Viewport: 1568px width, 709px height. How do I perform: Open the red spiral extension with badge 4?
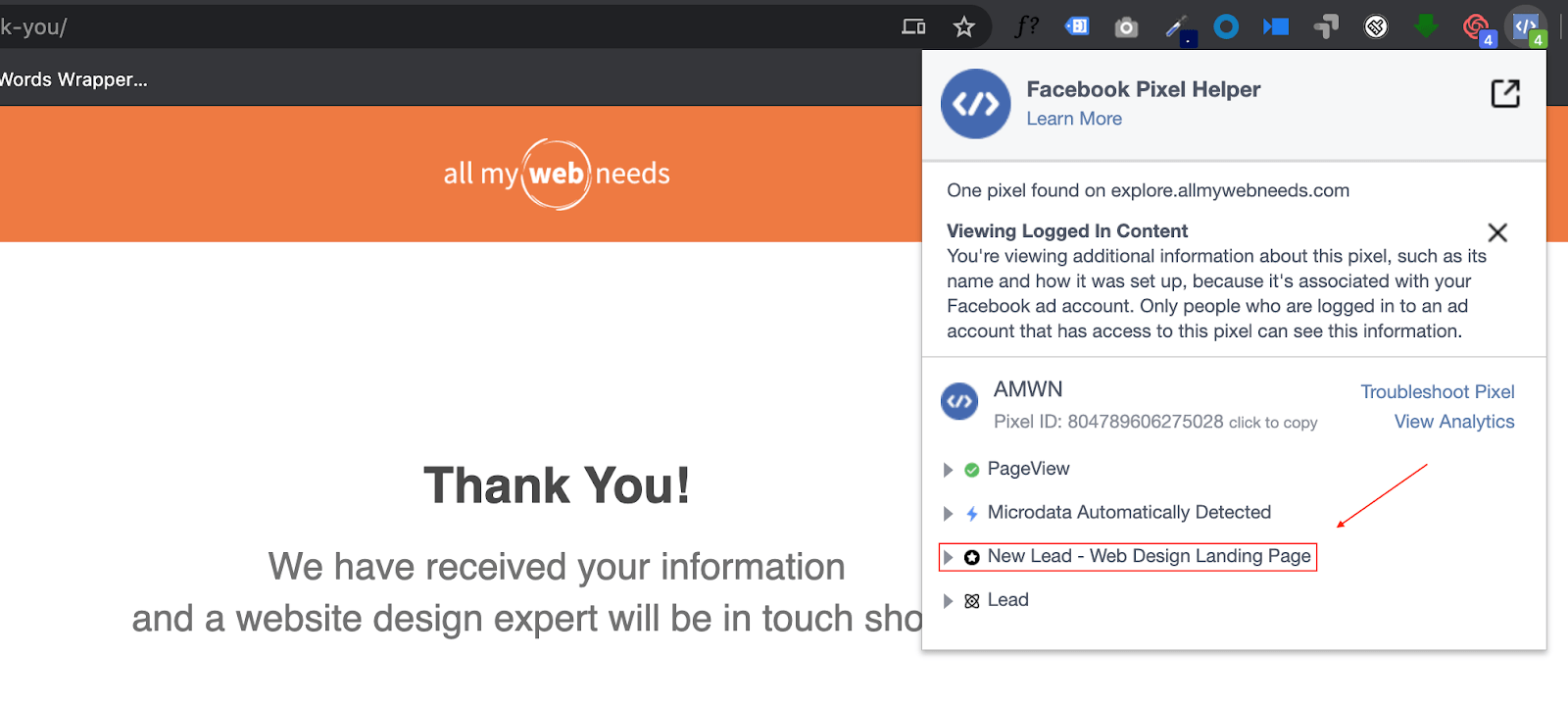(x=1477, y=27)
